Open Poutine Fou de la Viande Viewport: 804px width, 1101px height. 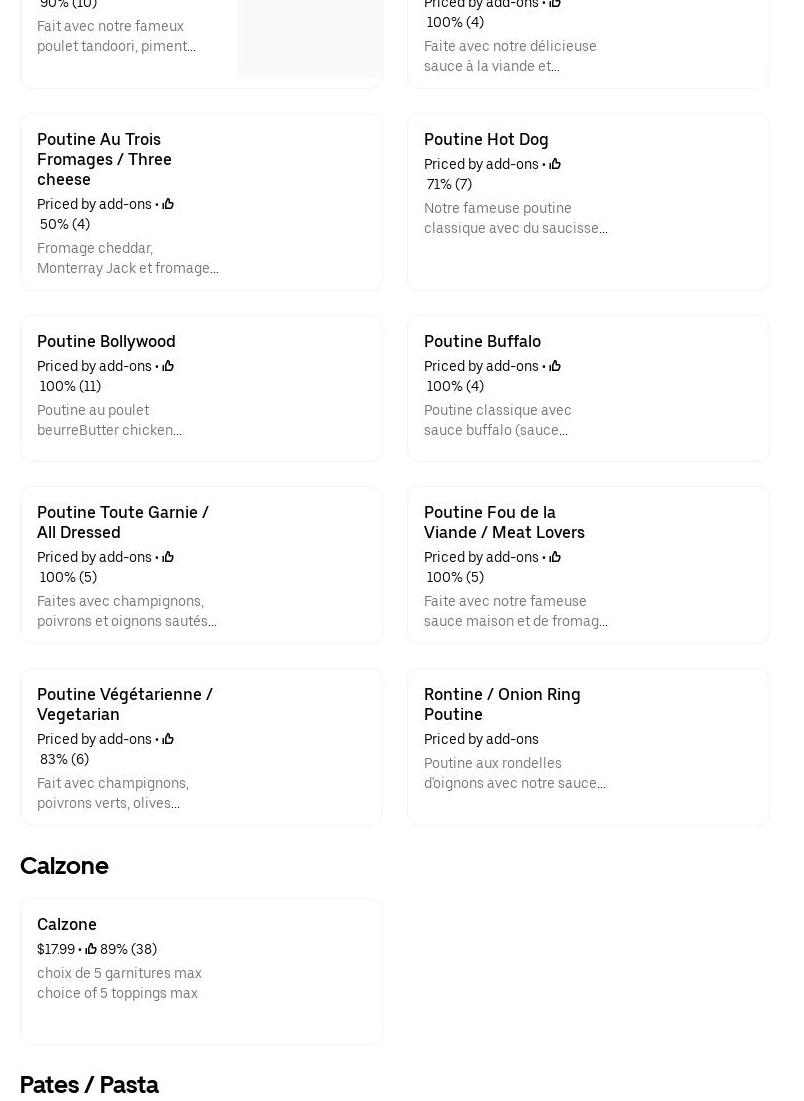coord(504,522)
